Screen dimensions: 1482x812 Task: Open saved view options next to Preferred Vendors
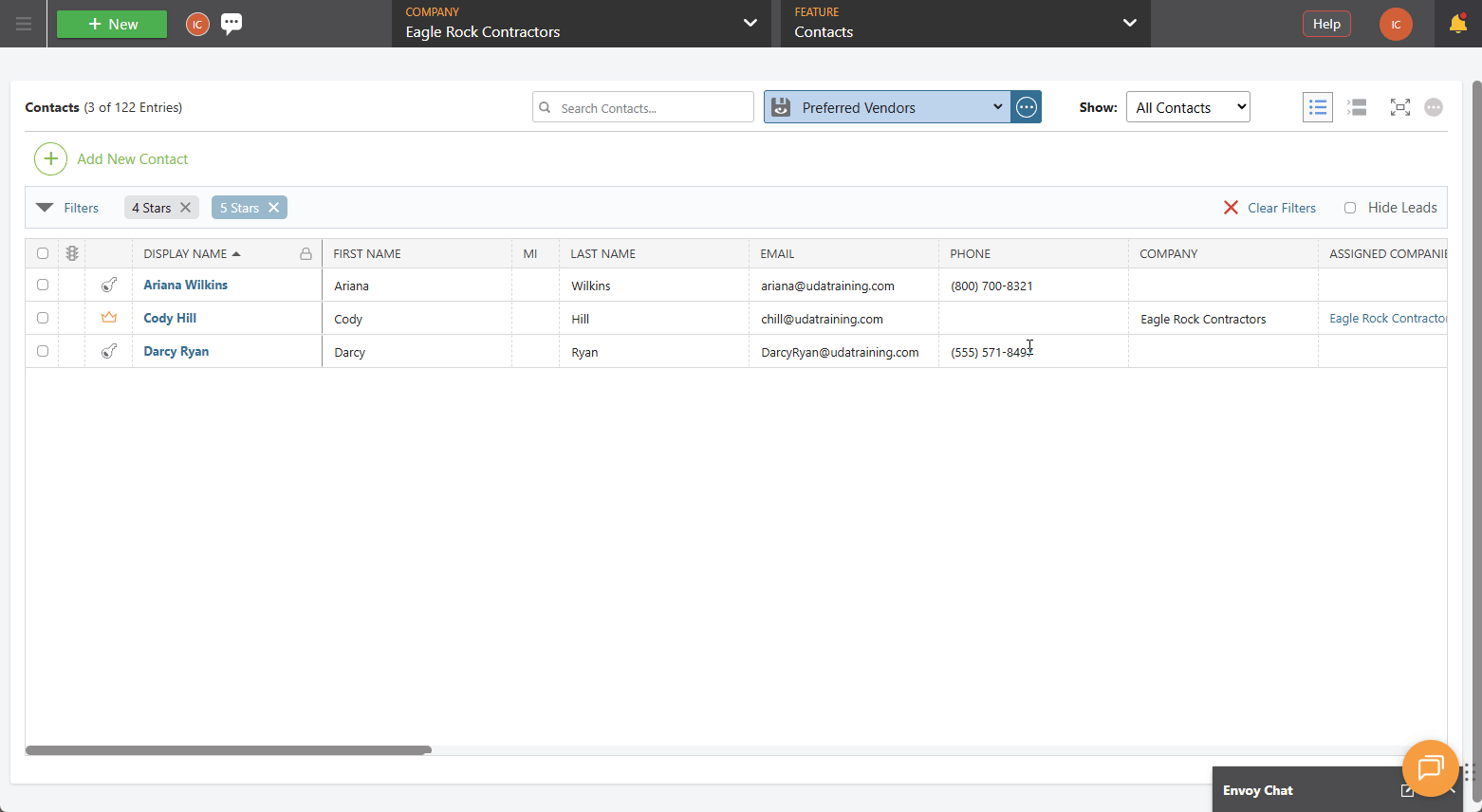(x=1027, y=107)
